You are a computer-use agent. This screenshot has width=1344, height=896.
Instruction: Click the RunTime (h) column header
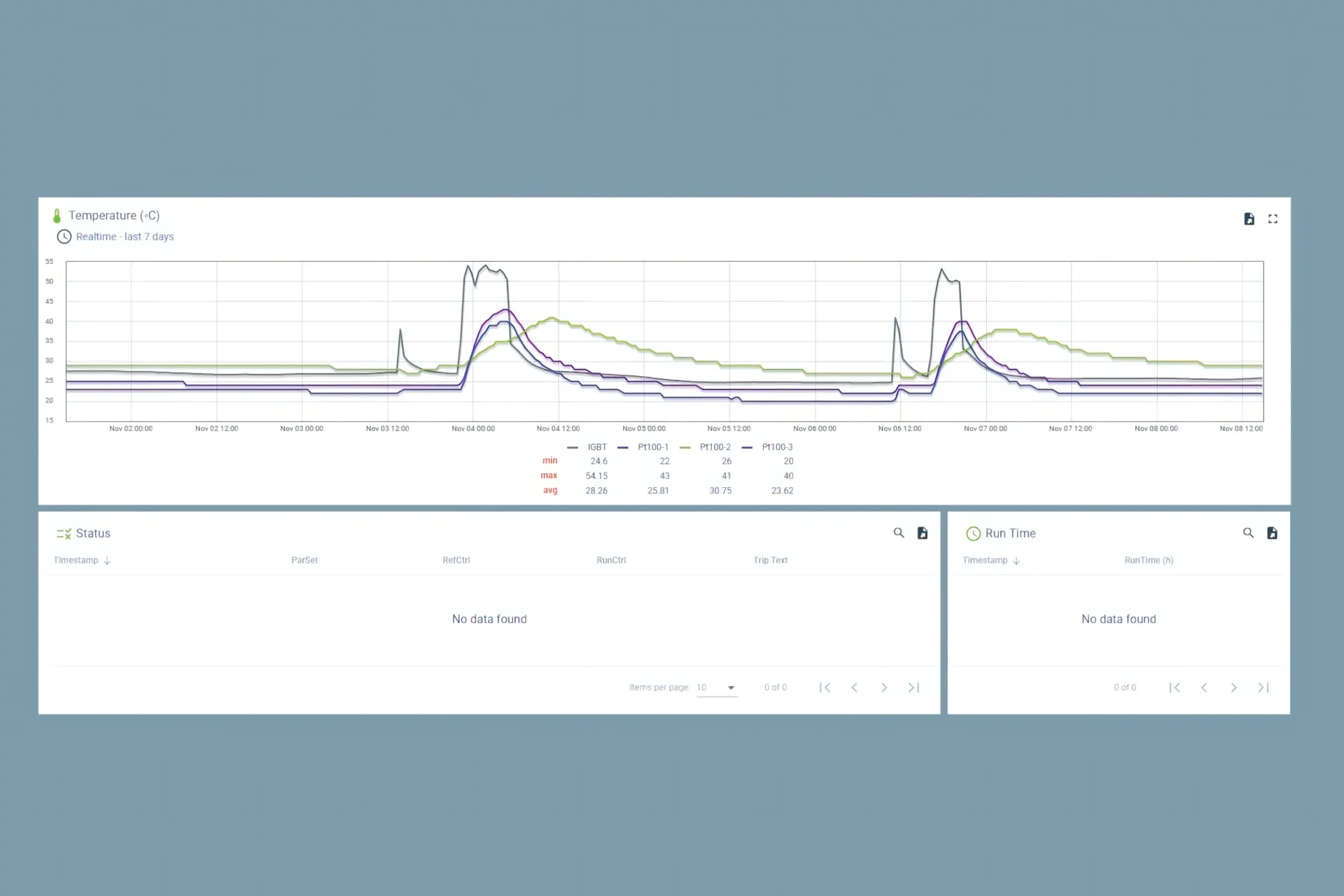pos(1149,561)
